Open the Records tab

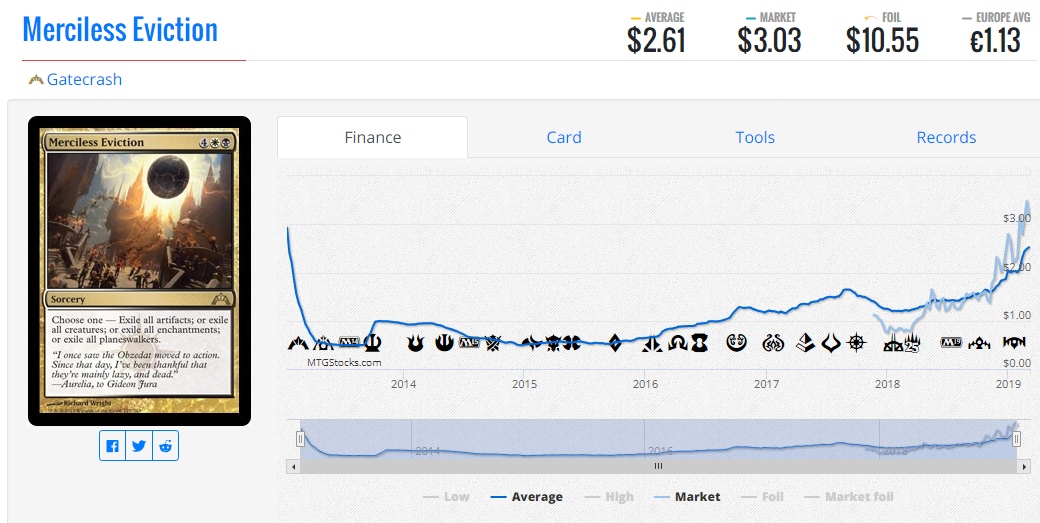click(x=946, y=137)
